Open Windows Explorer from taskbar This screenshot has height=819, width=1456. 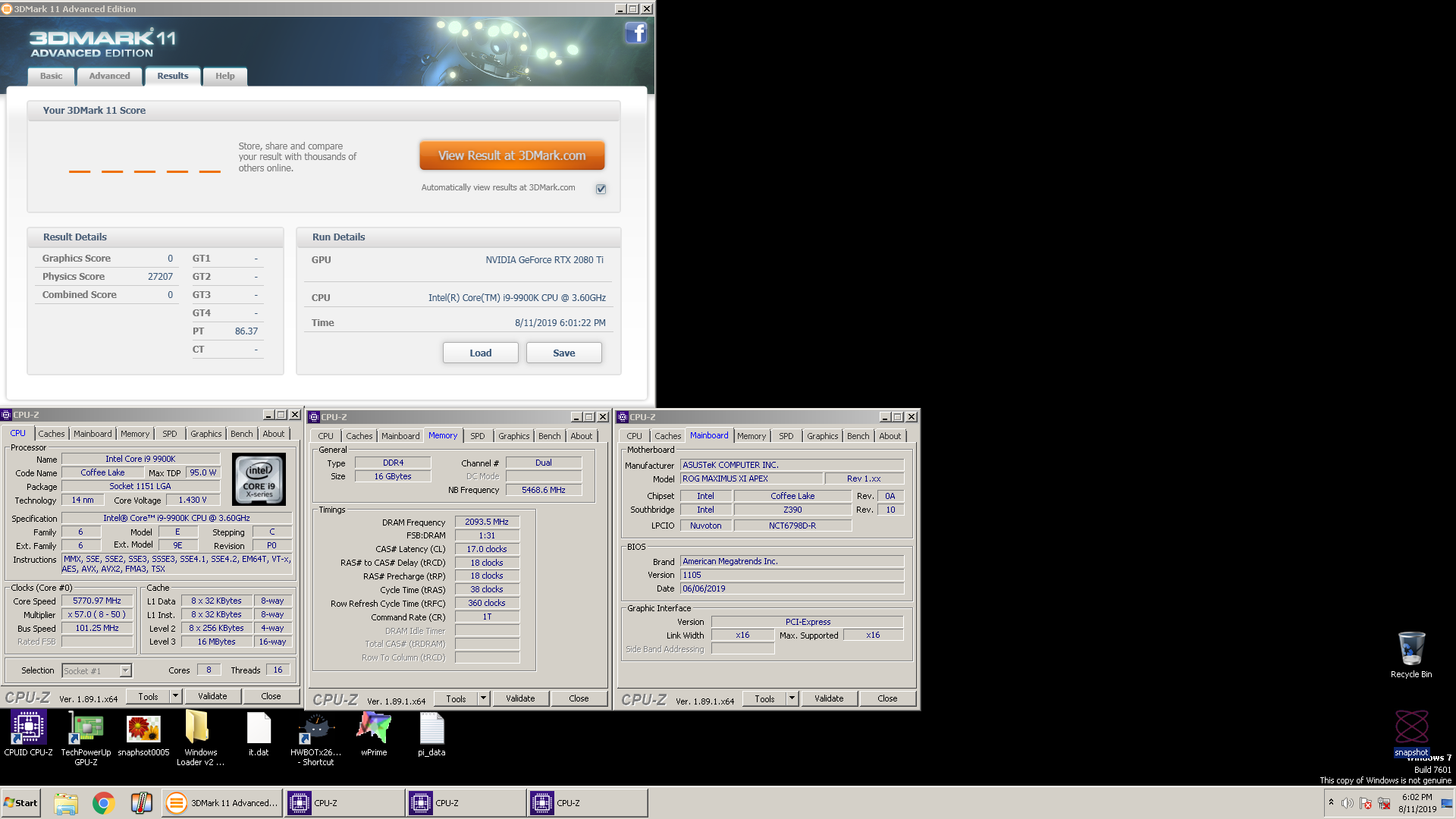coord(66,803)
